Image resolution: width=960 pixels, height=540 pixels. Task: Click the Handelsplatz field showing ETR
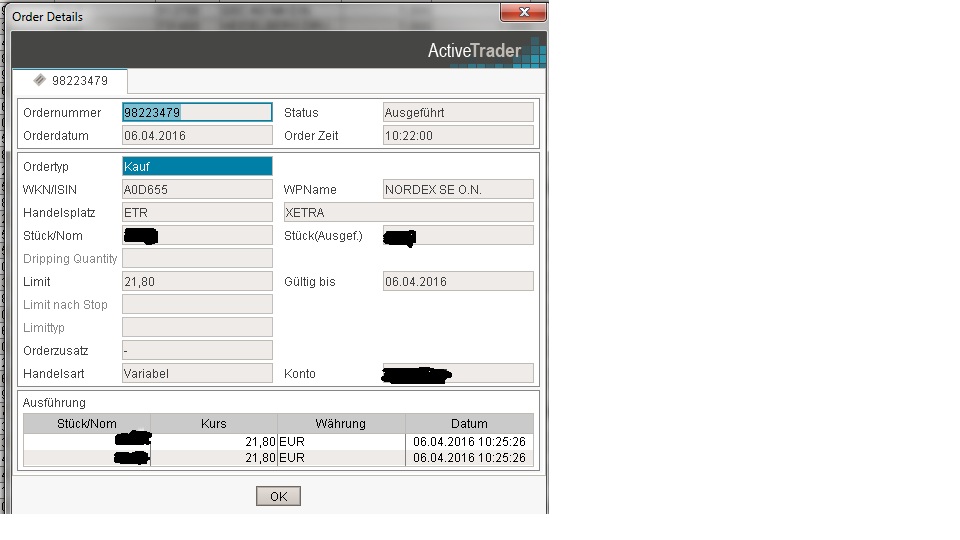coord(197,213)
